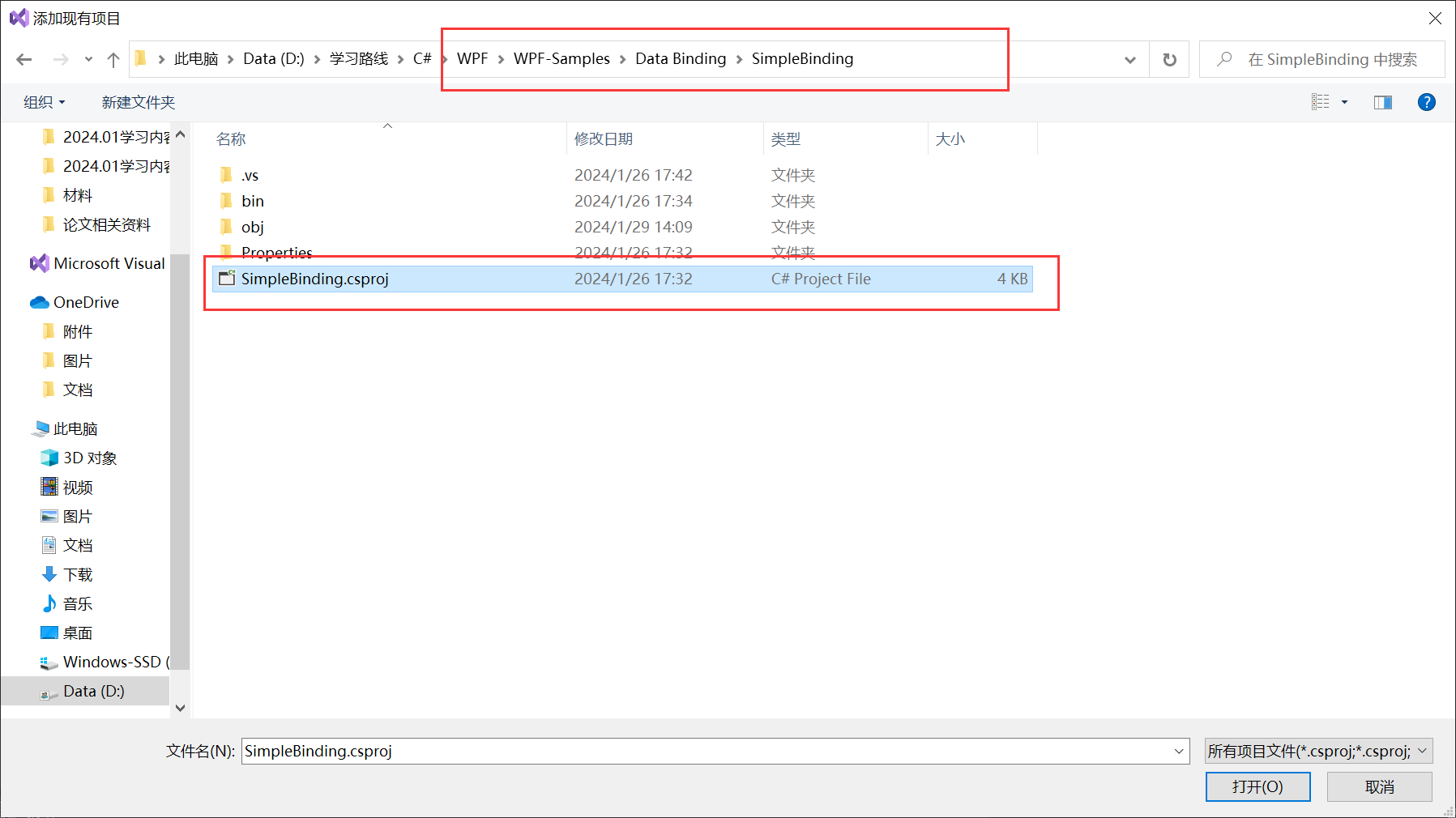
Task: Click WPF breadcrumb segment
Action: [472, 58]
